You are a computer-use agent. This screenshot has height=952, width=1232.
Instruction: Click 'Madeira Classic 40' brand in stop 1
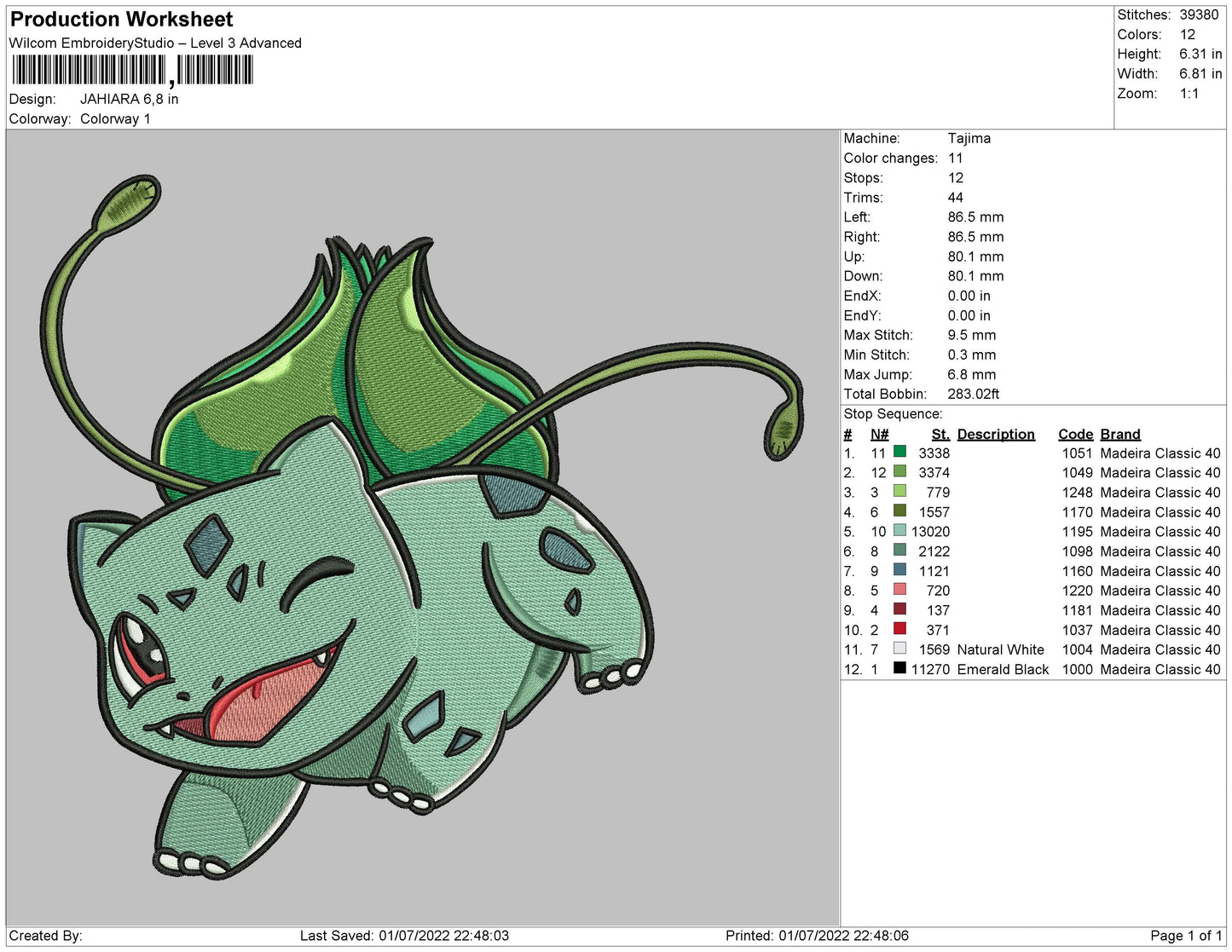1160,453
